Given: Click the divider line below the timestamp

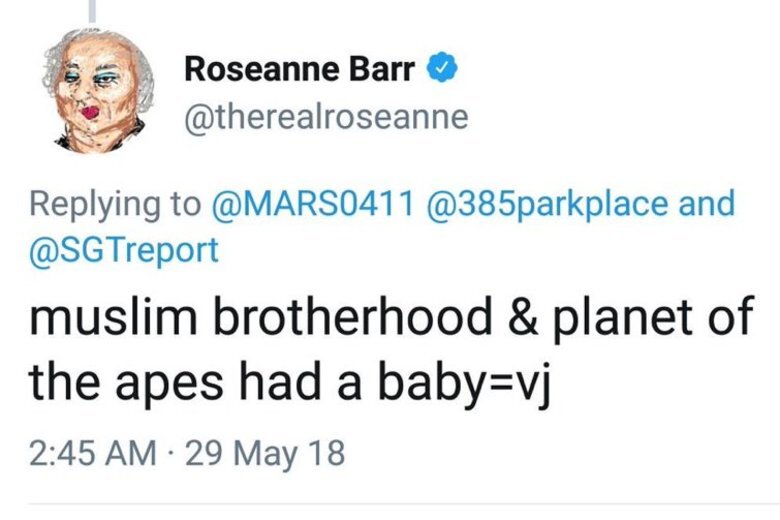Looking at the screenshot, I should (404, 505).
